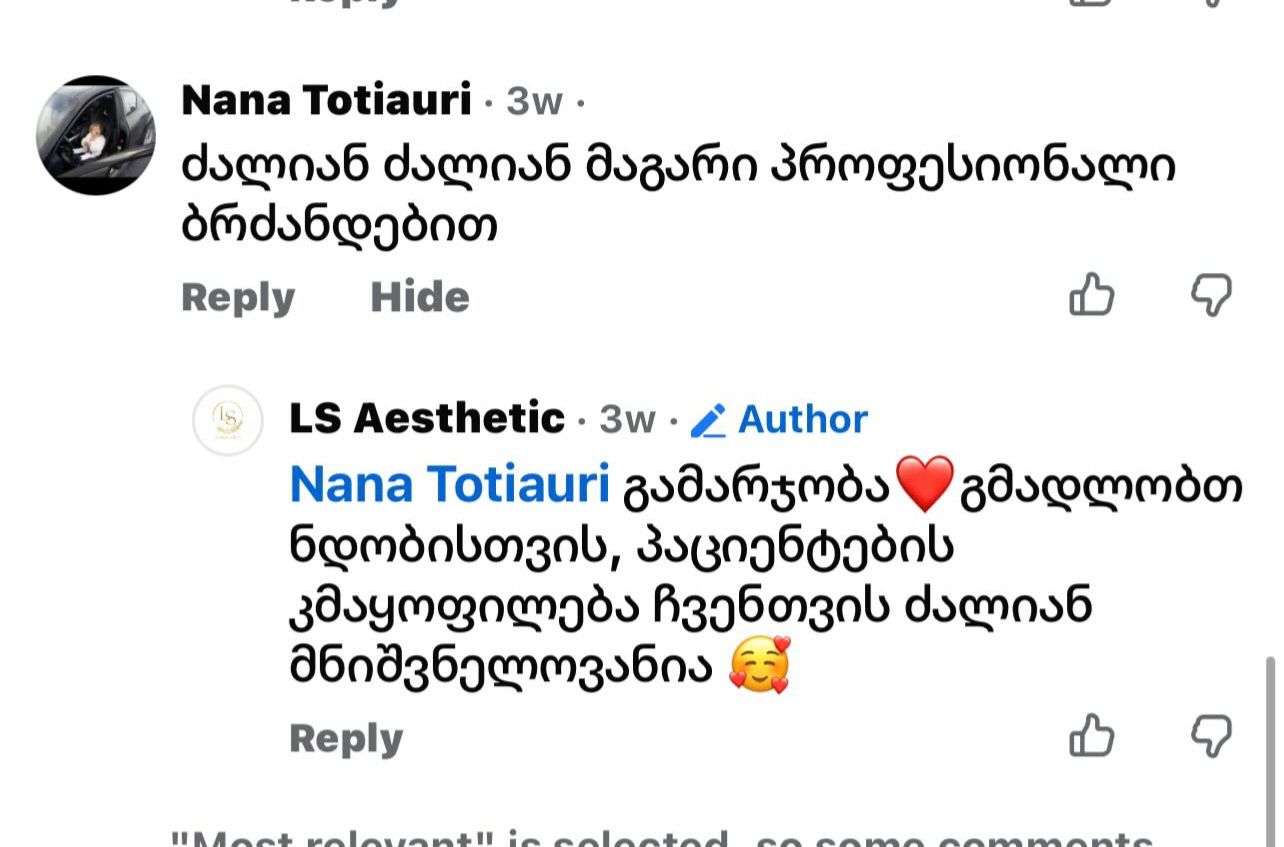1284x847 pixels.
Task: Dislike Nana Totiauri's comment with thumbs down
Action: 1211,296
